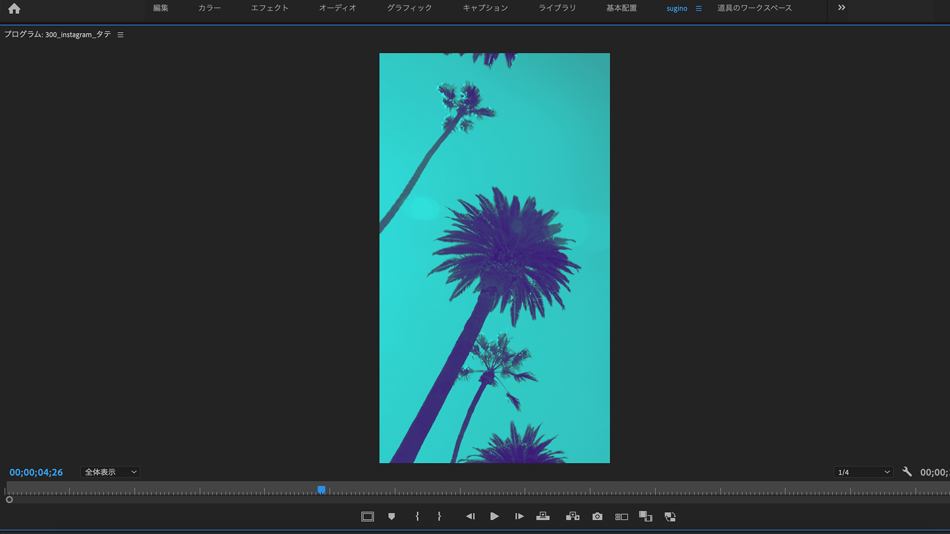Click the Mark Out bracket icon

(439, 517)
